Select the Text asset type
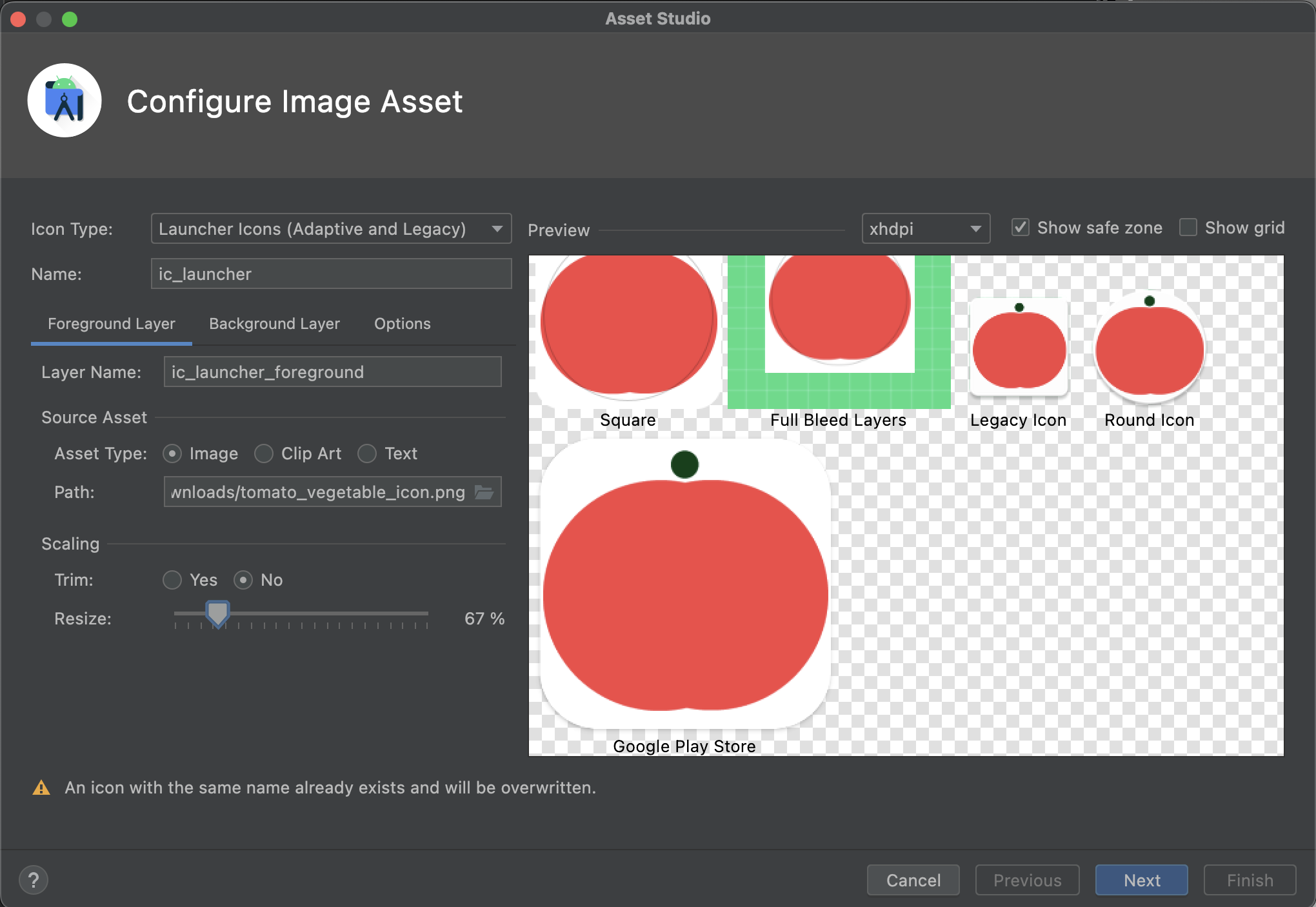The image size is (1316, 907). 367,454
